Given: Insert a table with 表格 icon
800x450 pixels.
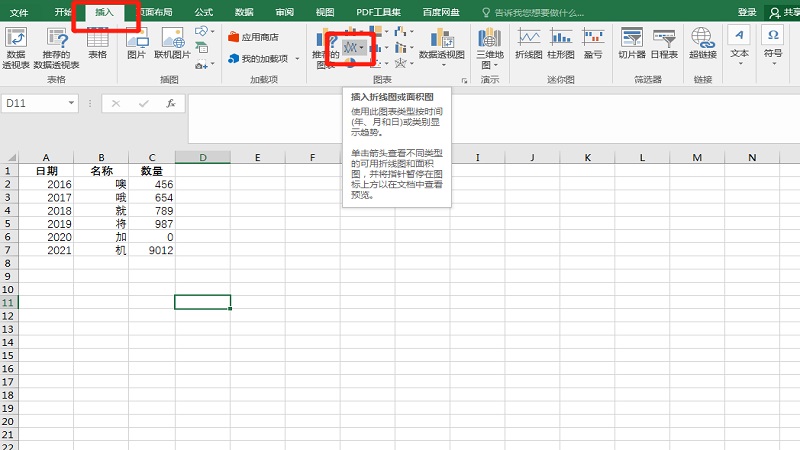Looking at the screenshot, I should (x=97, y=44).
